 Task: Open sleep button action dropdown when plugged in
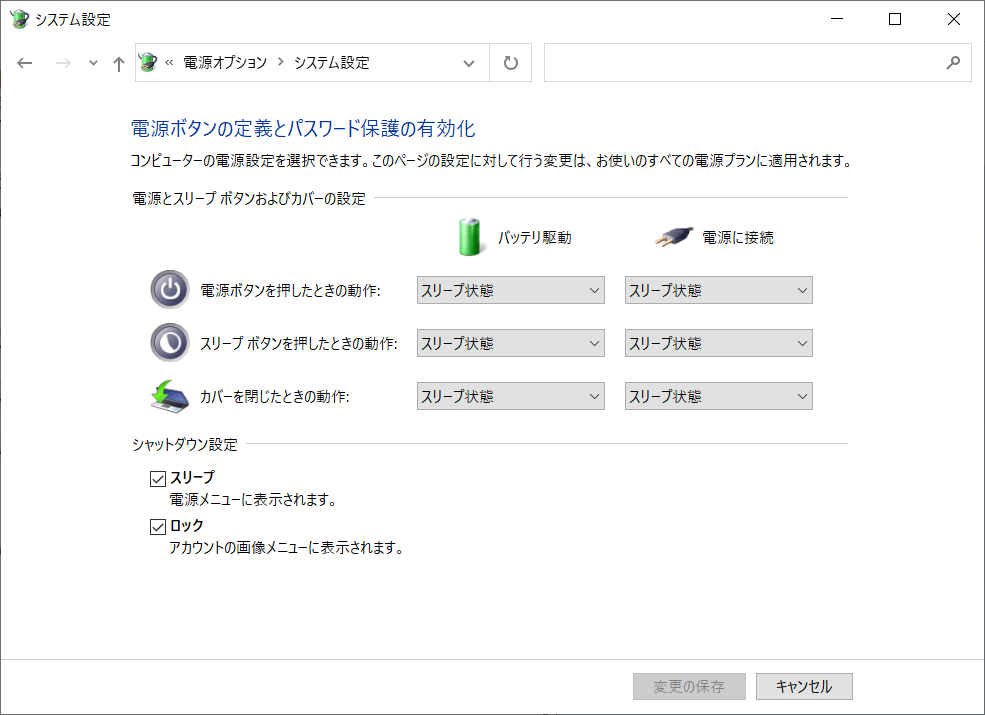pos(719,343)
